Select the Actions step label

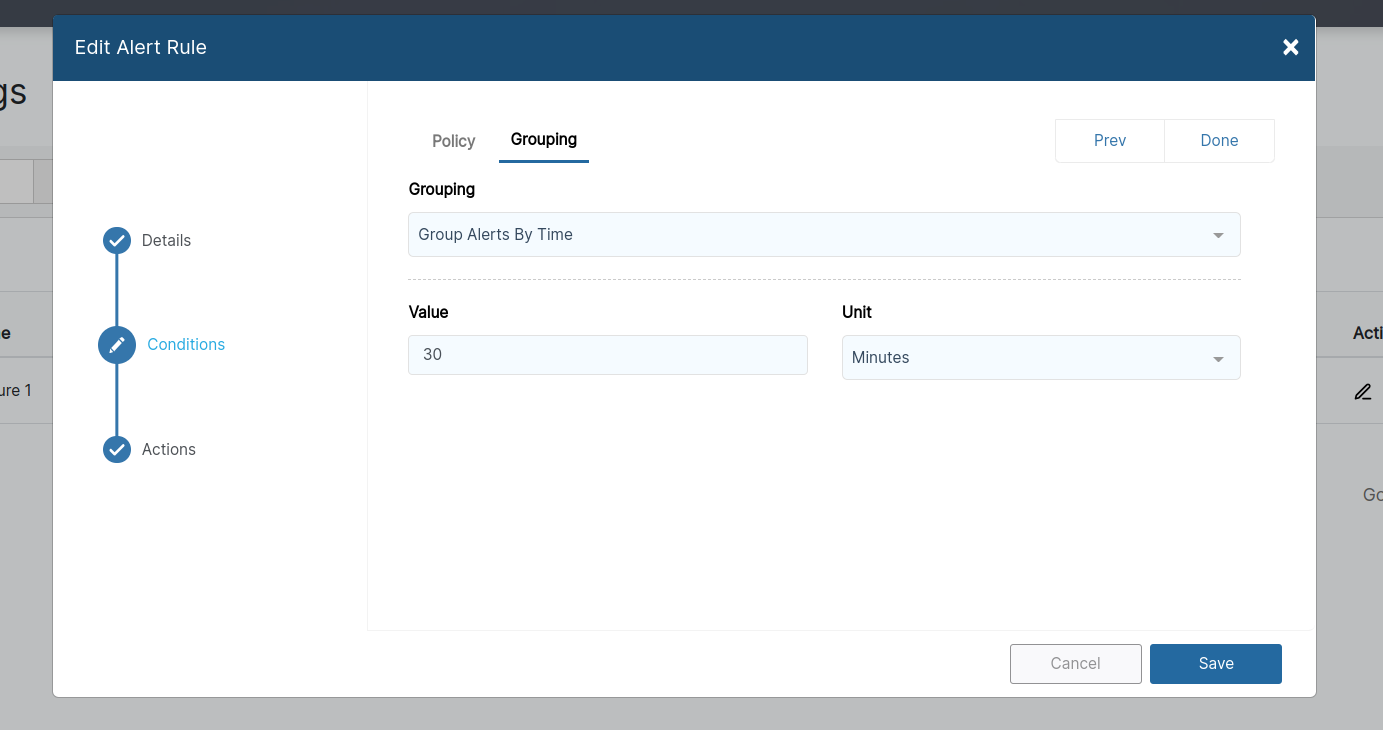pos(168,449)
